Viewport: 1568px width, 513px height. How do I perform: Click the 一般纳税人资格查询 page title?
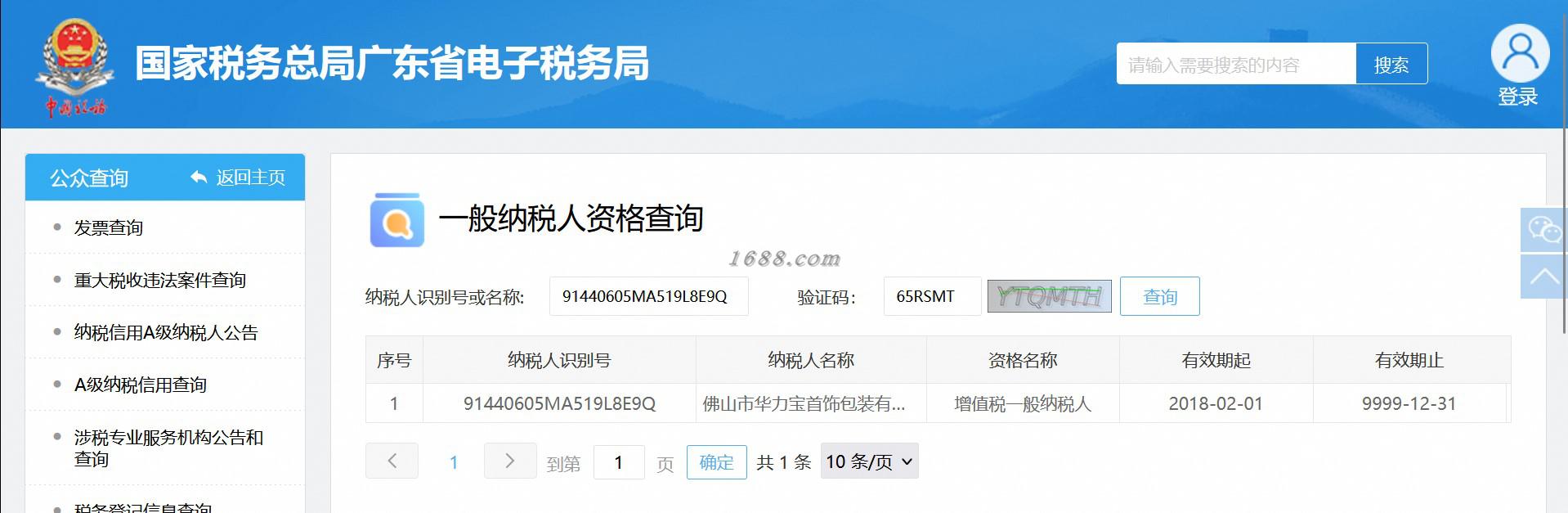coord(571,218)
